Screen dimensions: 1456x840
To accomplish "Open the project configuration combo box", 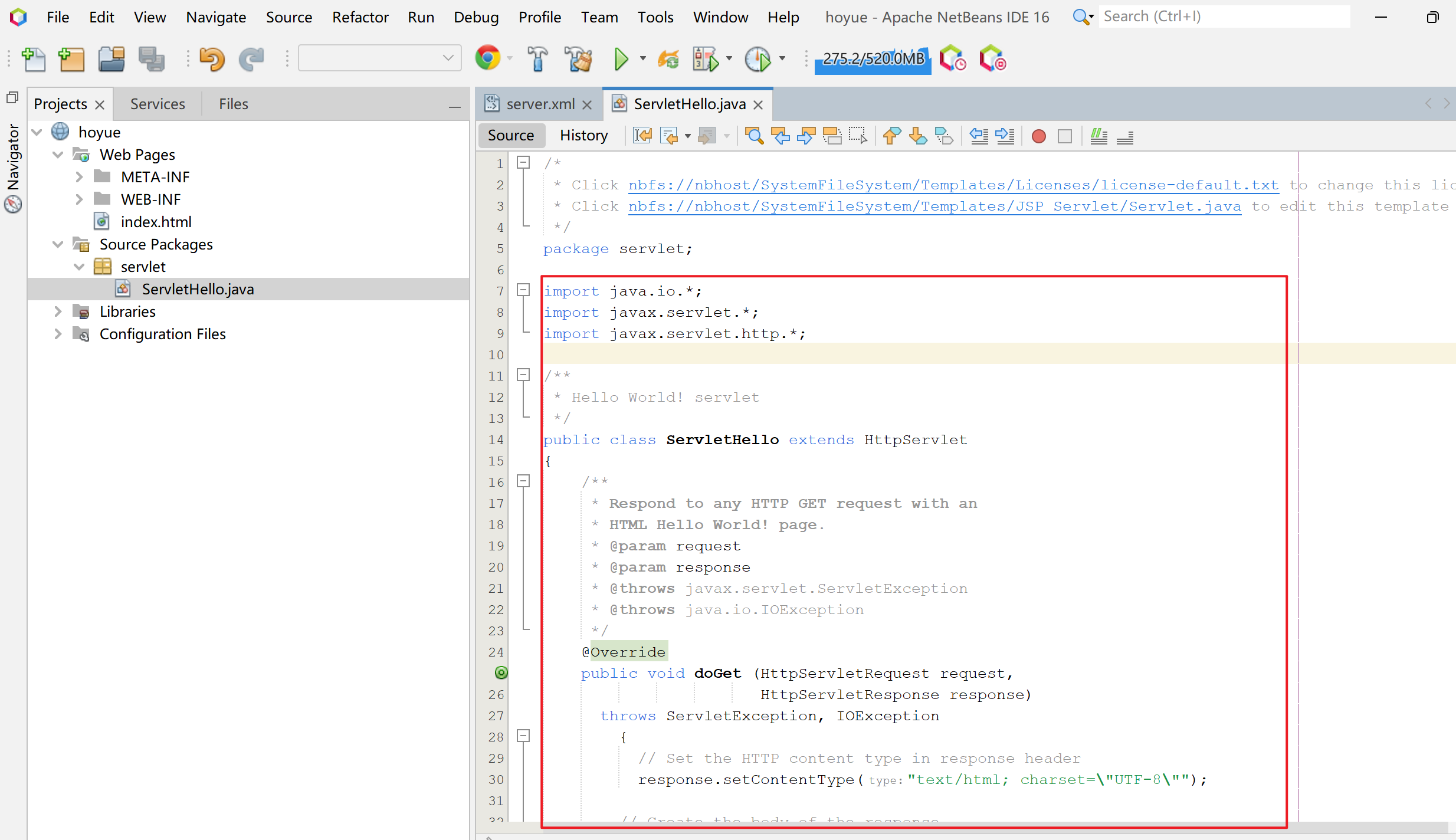I will 379,58.
